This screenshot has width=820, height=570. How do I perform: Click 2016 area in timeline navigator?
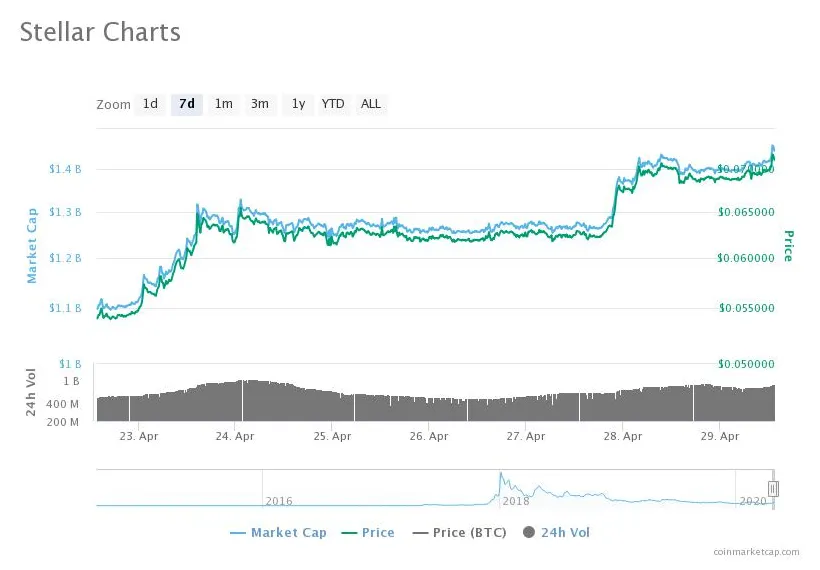[278, 498]
